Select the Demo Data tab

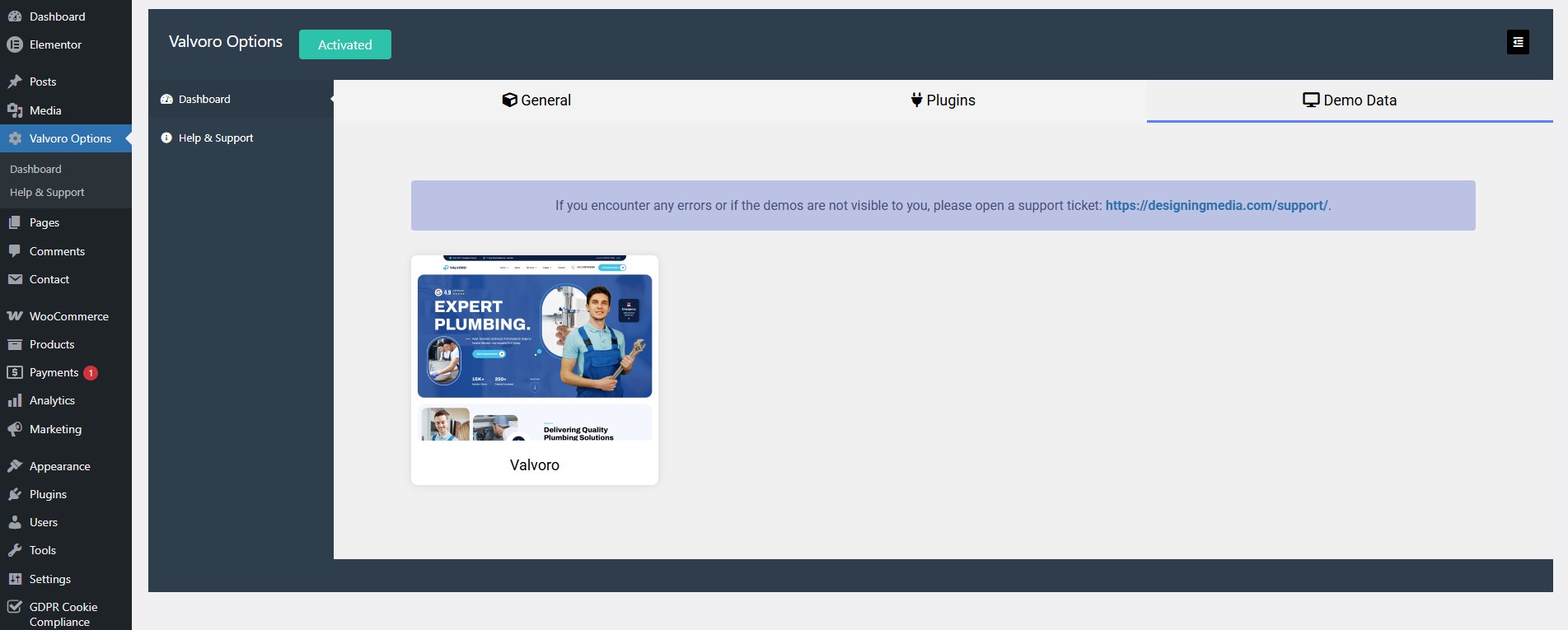tap(1349, 100)
